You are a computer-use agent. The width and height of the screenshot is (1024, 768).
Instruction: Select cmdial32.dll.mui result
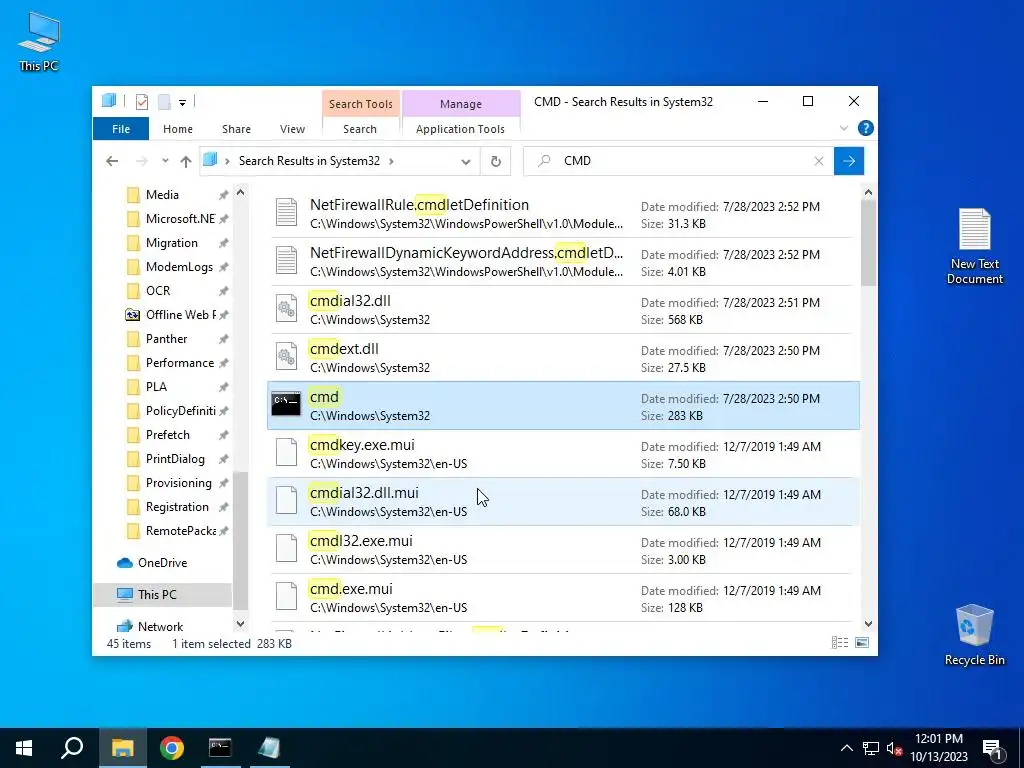tap(563, 502)
